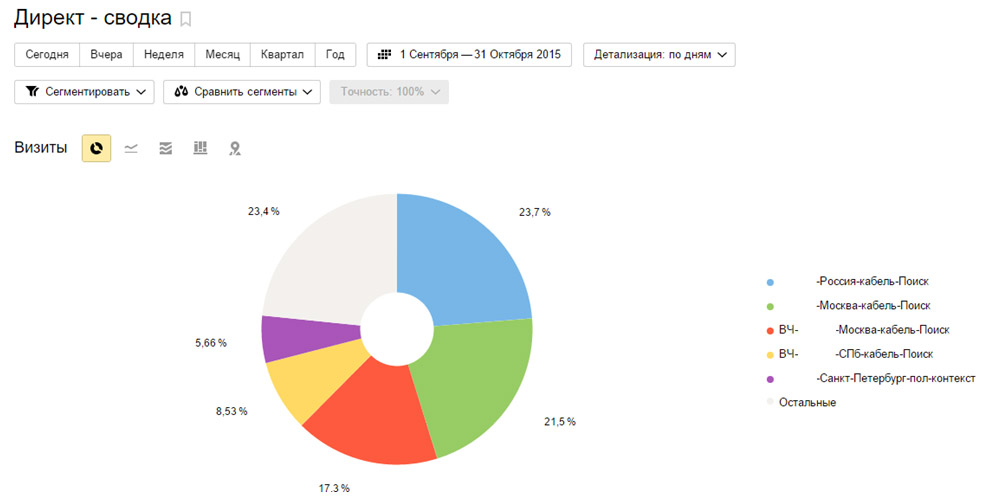Switch to the bar chart view
This screenshot has width=1000, height=501.
[x=200, y=148]
